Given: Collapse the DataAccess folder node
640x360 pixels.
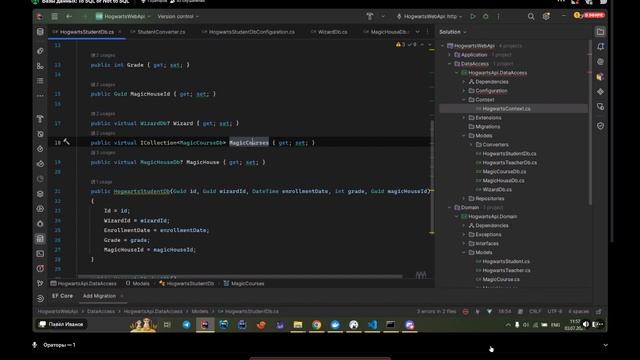Looking at the screenshot, I should [x=449, y=64].
